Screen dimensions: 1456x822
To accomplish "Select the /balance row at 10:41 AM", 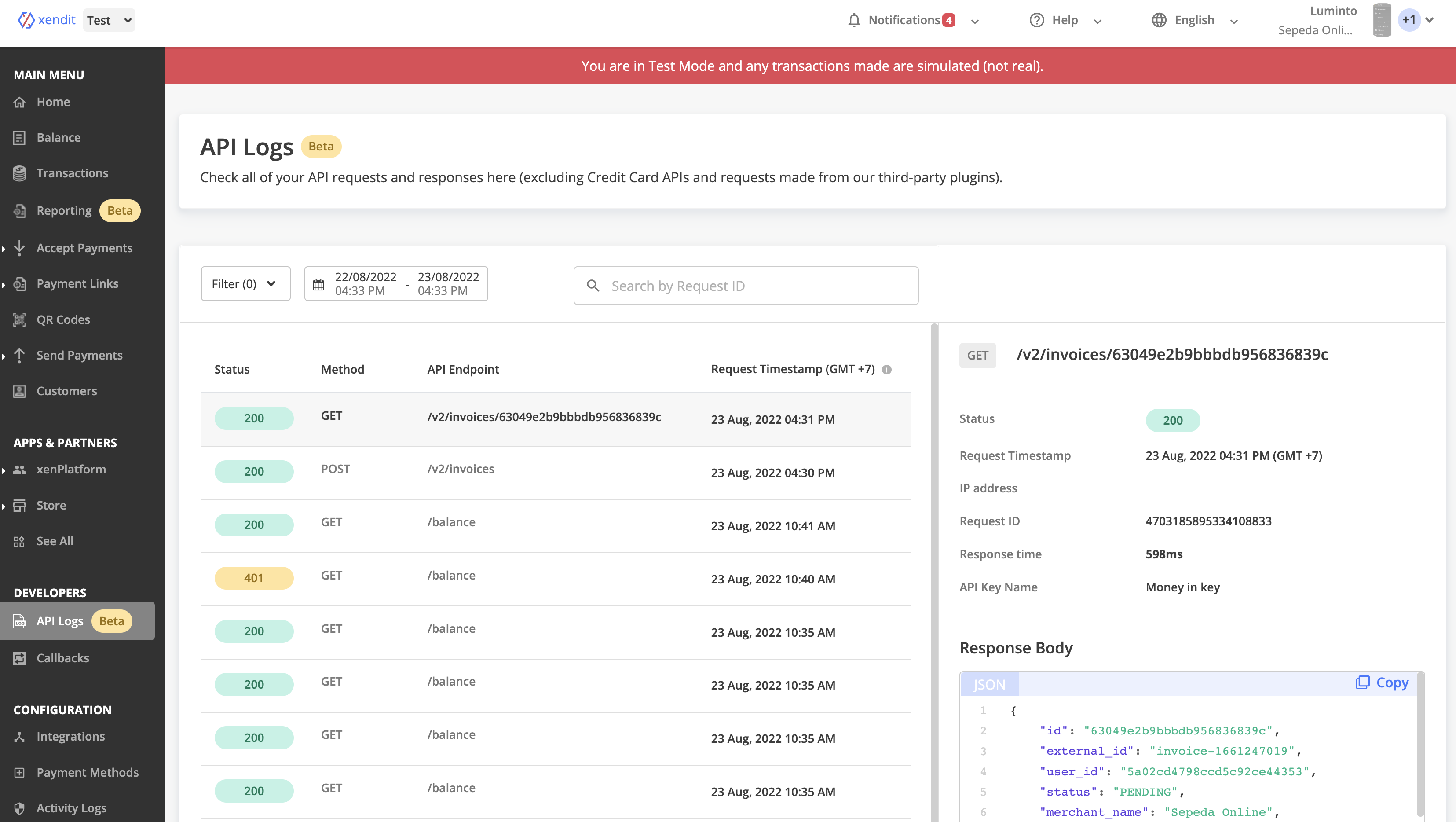I will tap(556, 526).
